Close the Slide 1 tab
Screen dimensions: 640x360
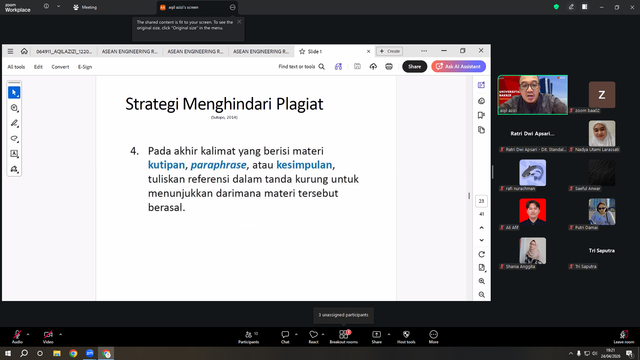pos(368,51)
